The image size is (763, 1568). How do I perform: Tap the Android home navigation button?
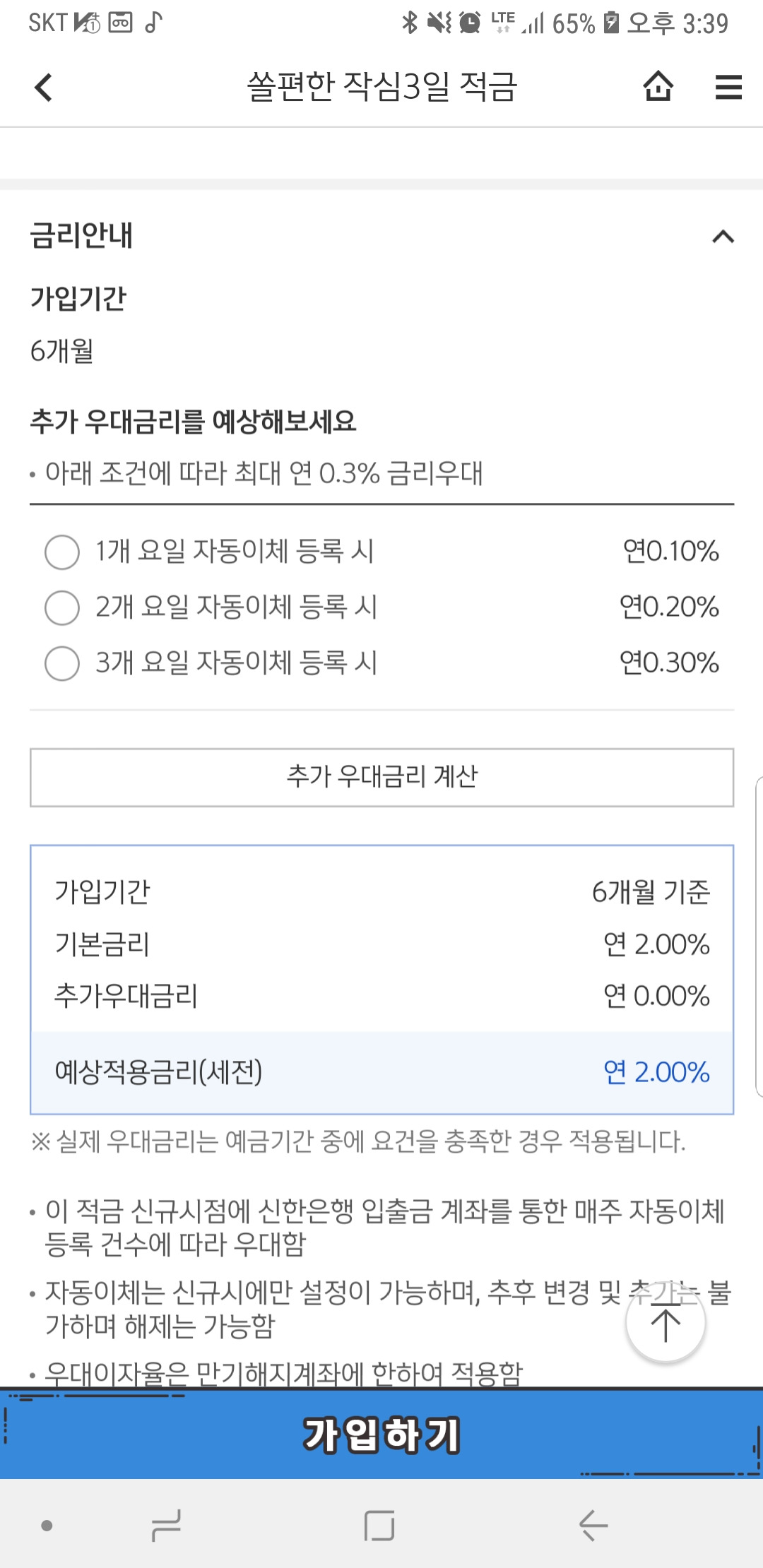379,1524
